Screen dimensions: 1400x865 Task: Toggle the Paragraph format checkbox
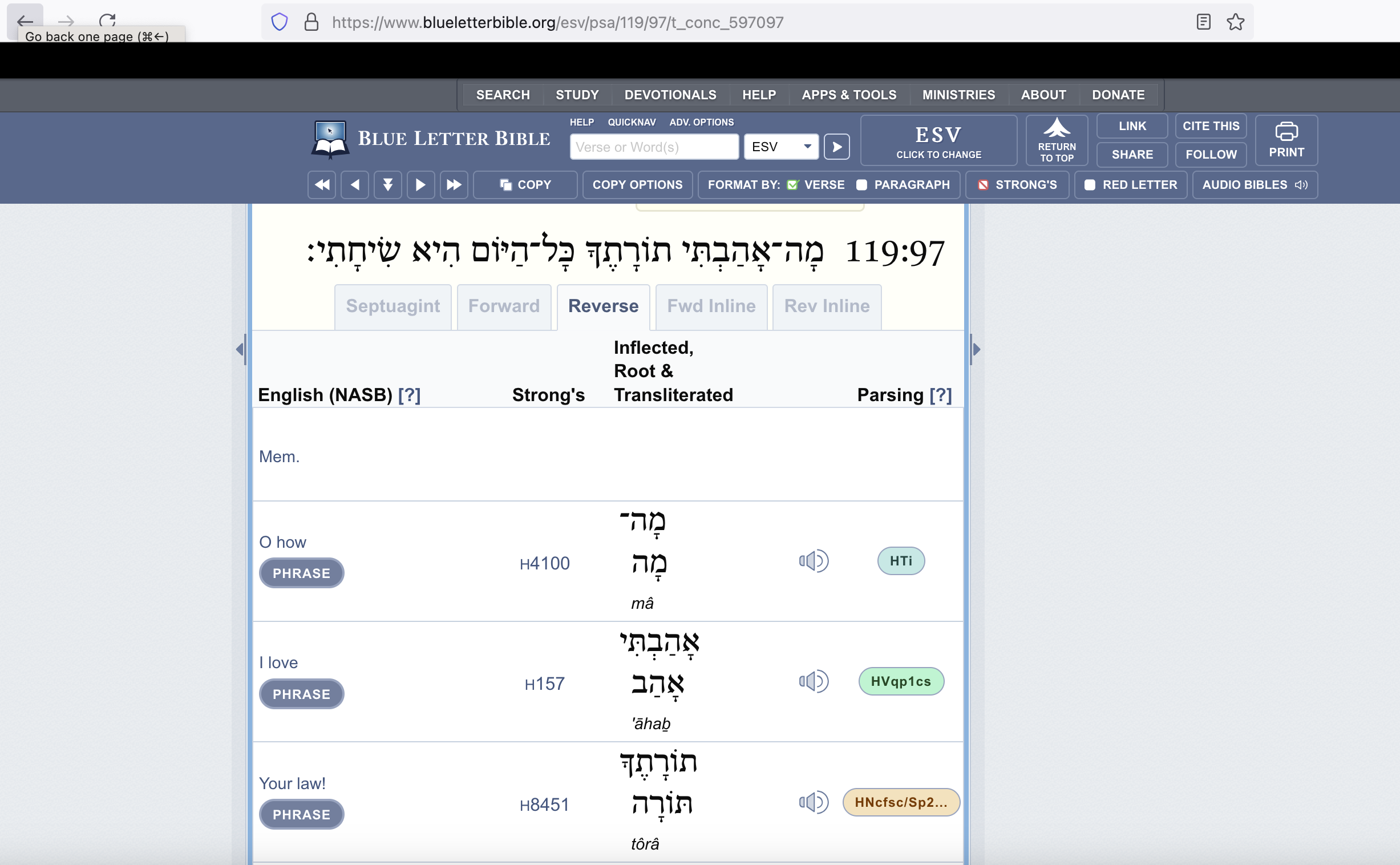(x=861, y=185)
